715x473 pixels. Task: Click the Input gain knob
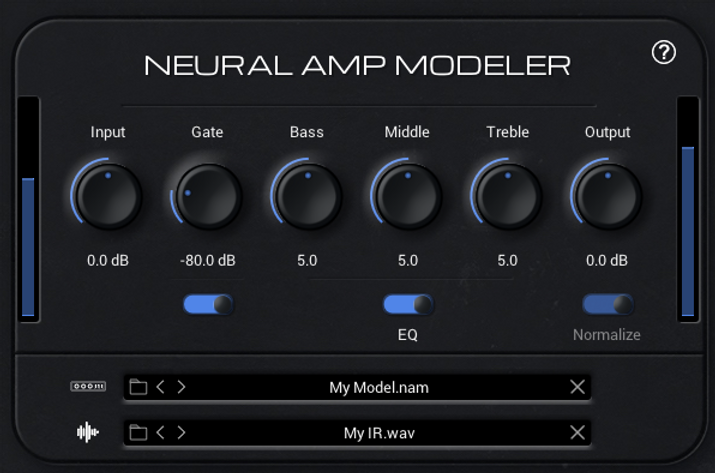[108, 196]
